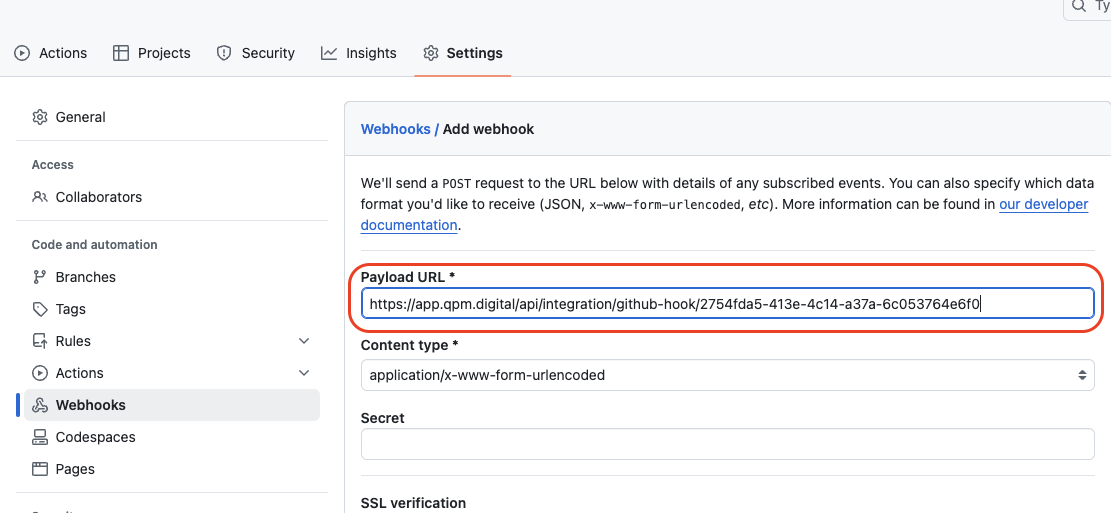This screenshot has width=1111, height=513.
Task: Click the Collaborators people icon
Action: click(x=40, y=197)
